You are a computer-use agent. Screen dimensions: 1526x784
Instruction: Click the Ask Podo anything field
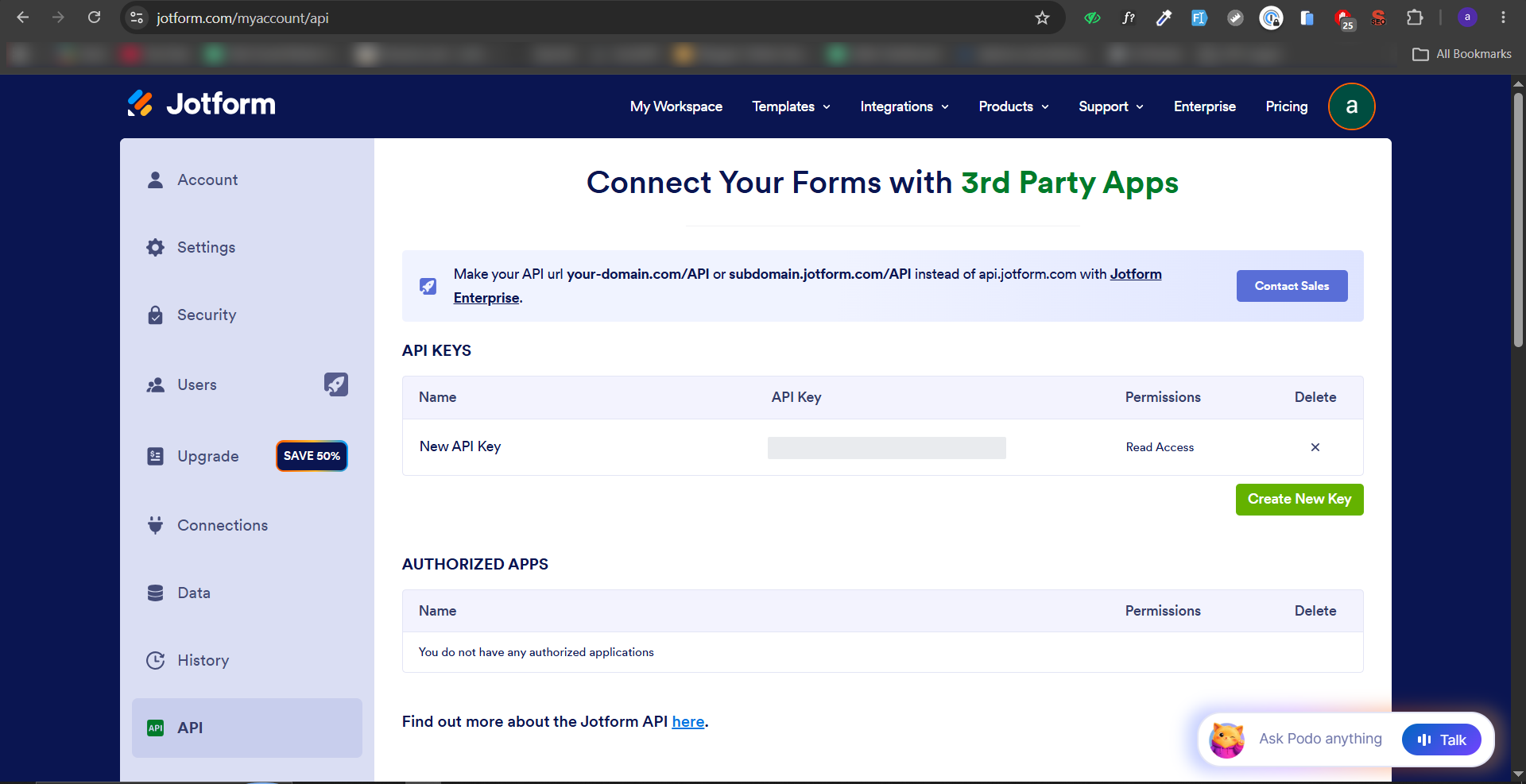click(1320, 740)
